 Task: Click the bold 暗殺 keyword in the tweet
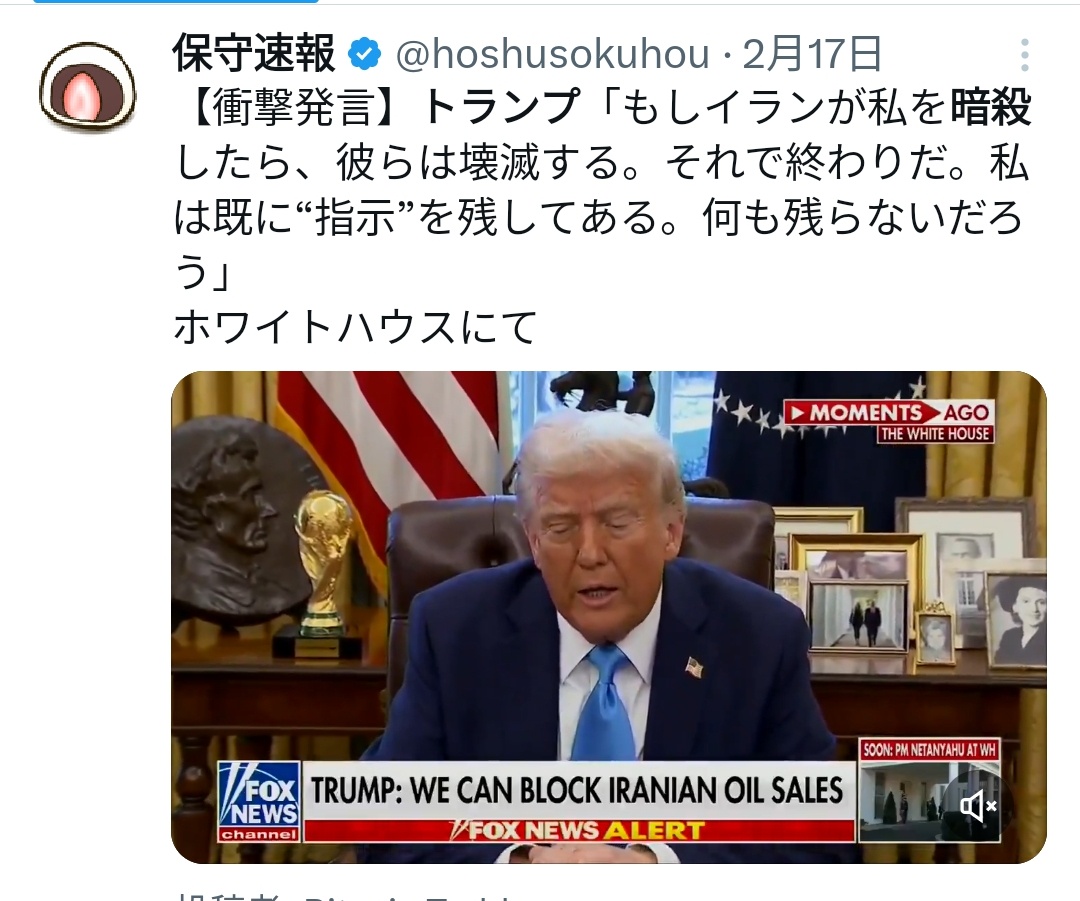990,108
